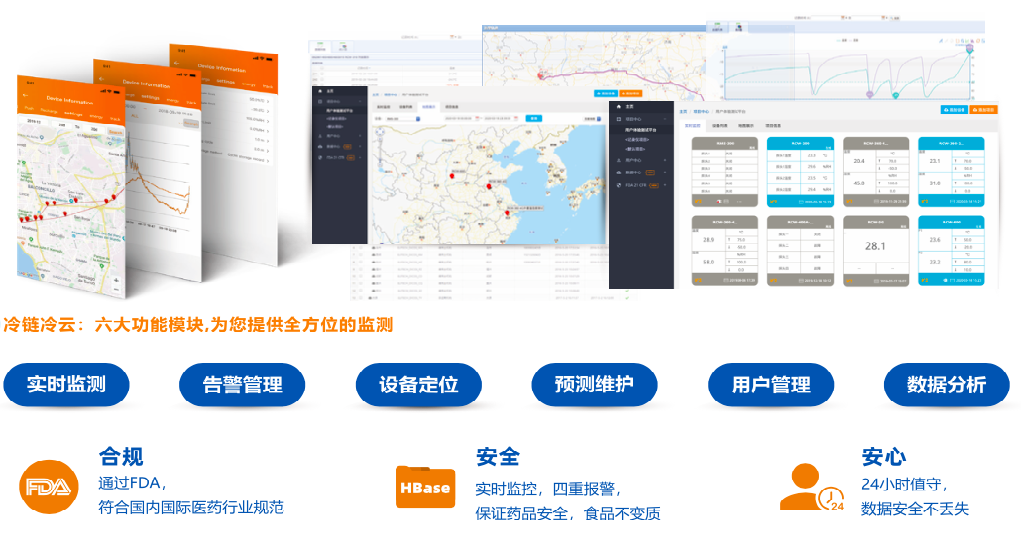Select active map tab in map window

(x=428, y=107)
